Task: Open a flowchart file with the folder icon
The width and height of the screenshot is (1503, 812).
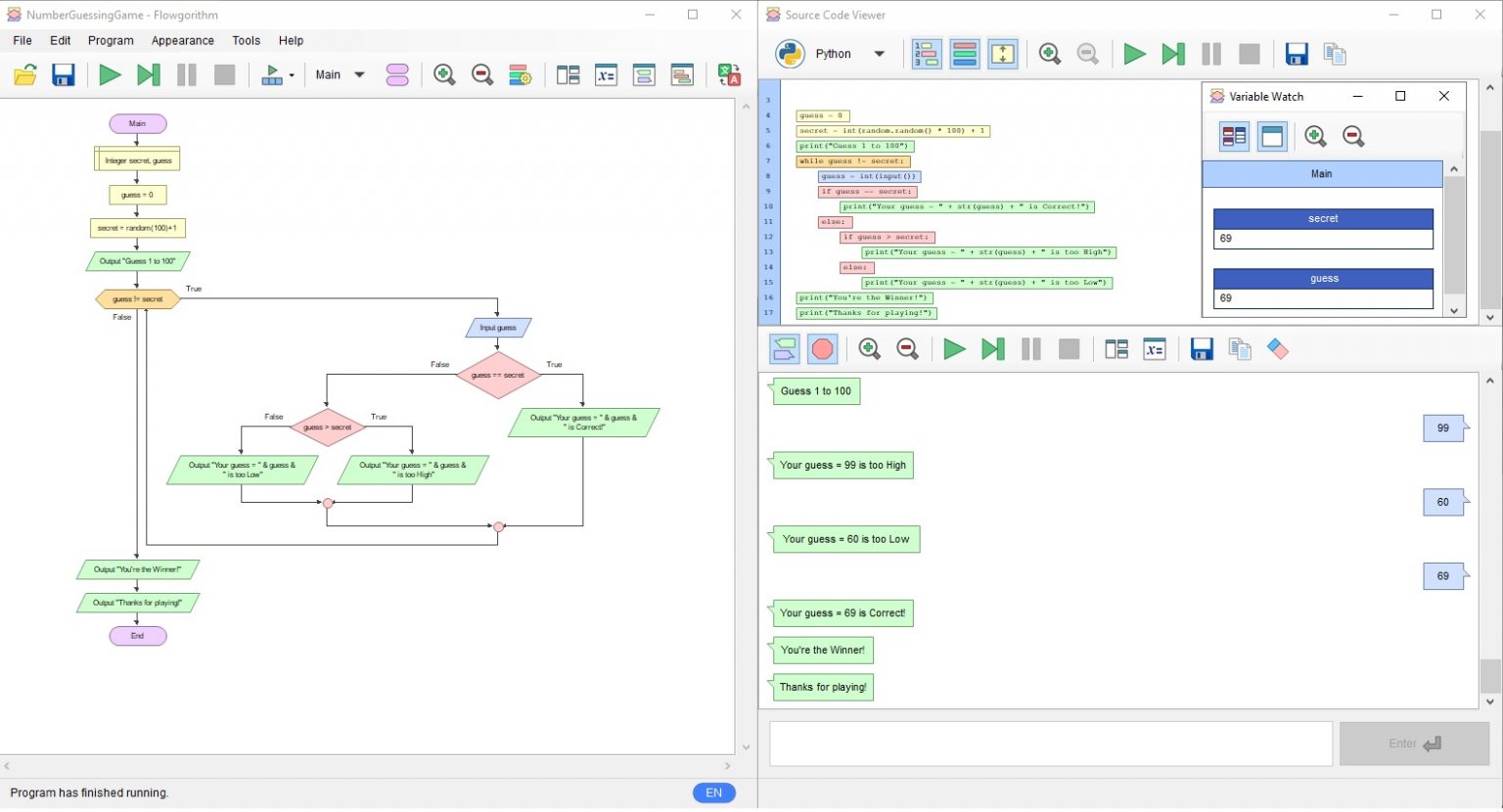Action: (x=25, y=75)
